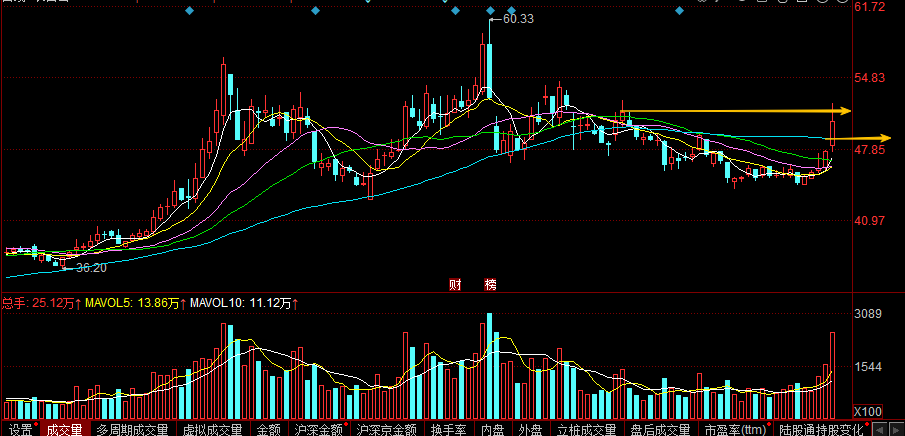The height and width of the screenshot is (436, 905).
Task: Click the 3089 volume axis label
Action: (x=867, y=314)
